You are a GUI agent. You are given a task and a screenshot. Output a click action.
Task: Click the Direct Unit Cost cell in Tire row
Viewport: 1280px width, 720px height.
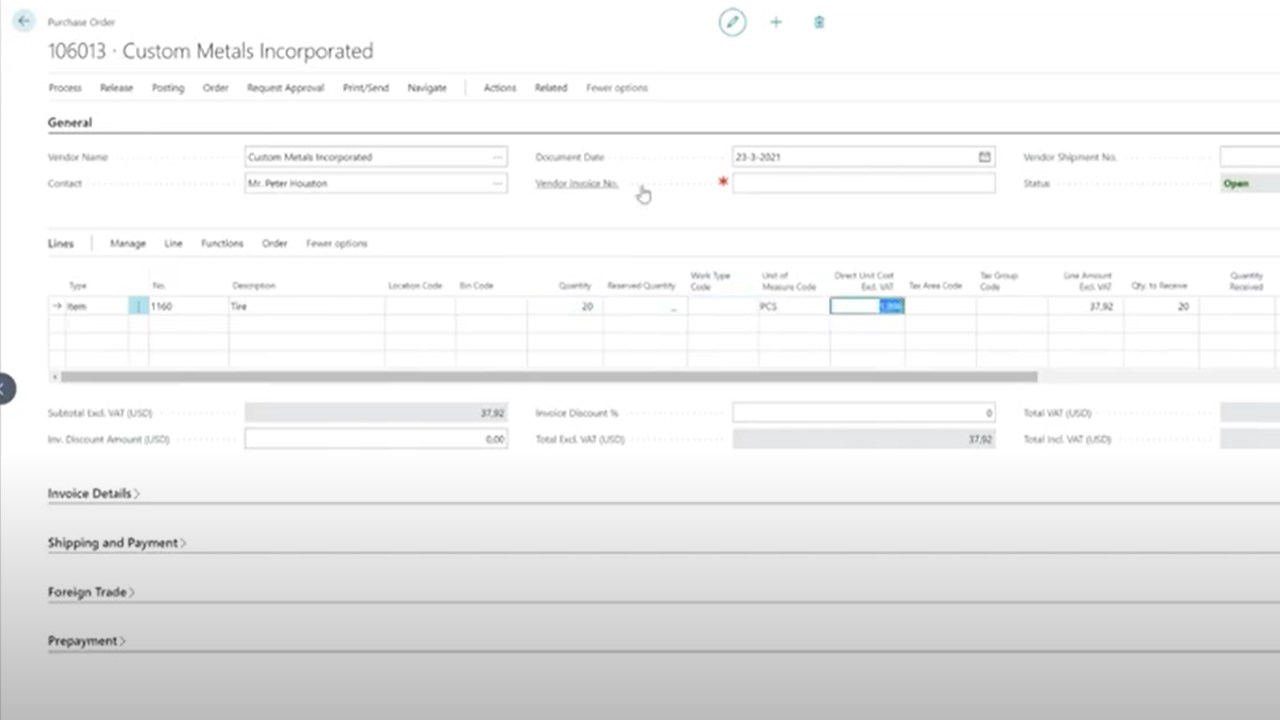(x=867, y=306)
